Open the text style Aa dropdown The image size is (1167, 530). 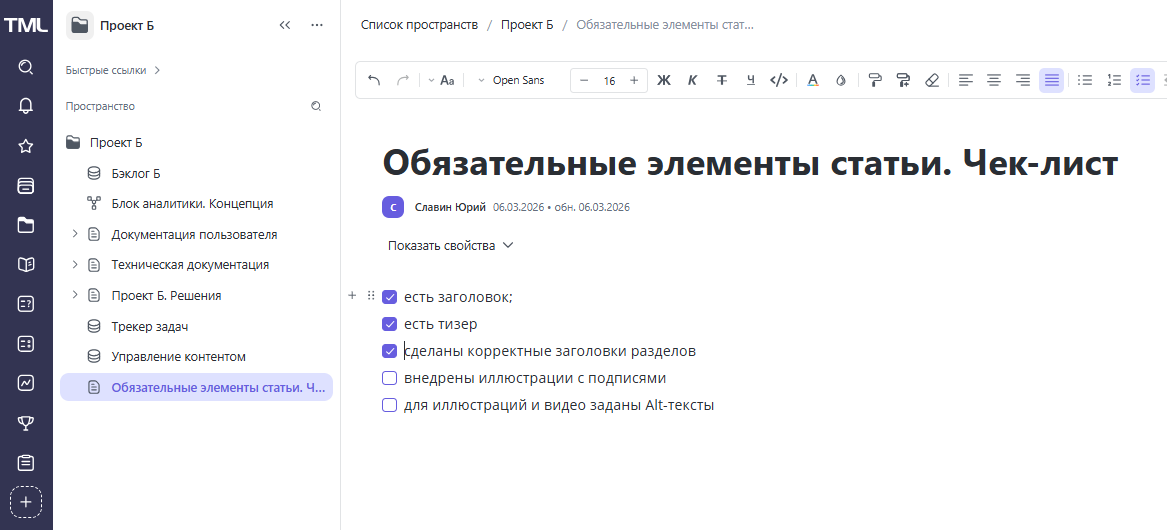[441, 80]
